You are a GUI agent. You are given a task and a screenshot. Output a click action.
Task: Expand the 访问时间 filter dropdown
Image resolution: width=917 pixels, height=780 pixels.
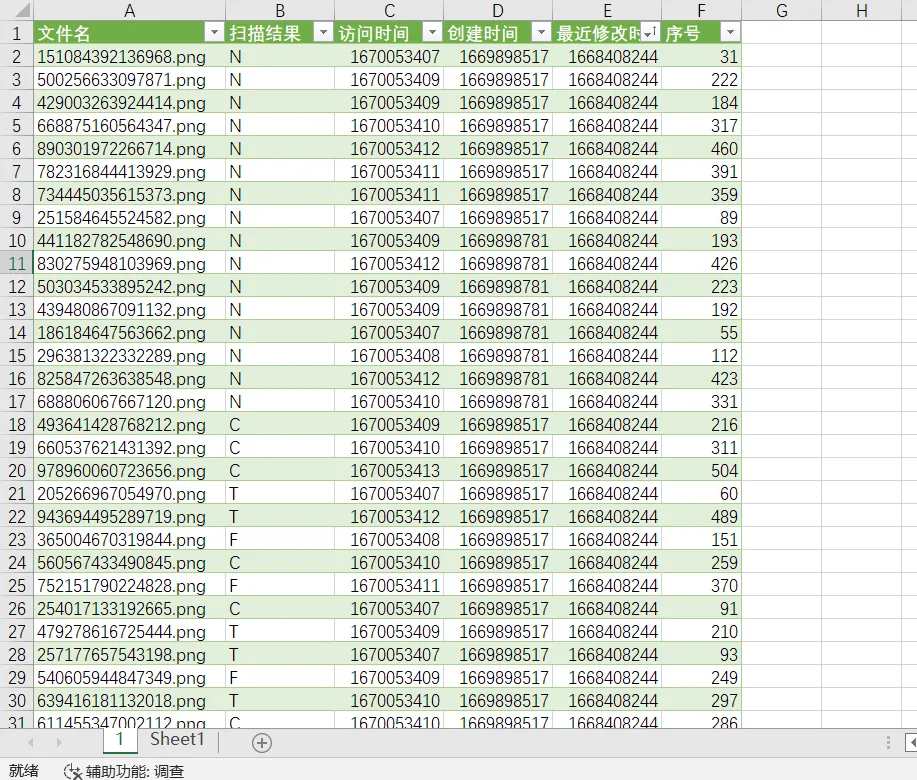(432, 33)
